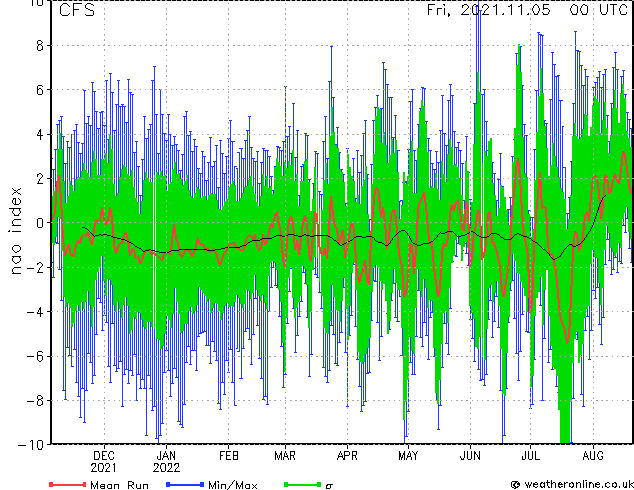Screen dimensions: 634x490
Task: Click the 00 UTC time label
Action: [x=599, y=9]
